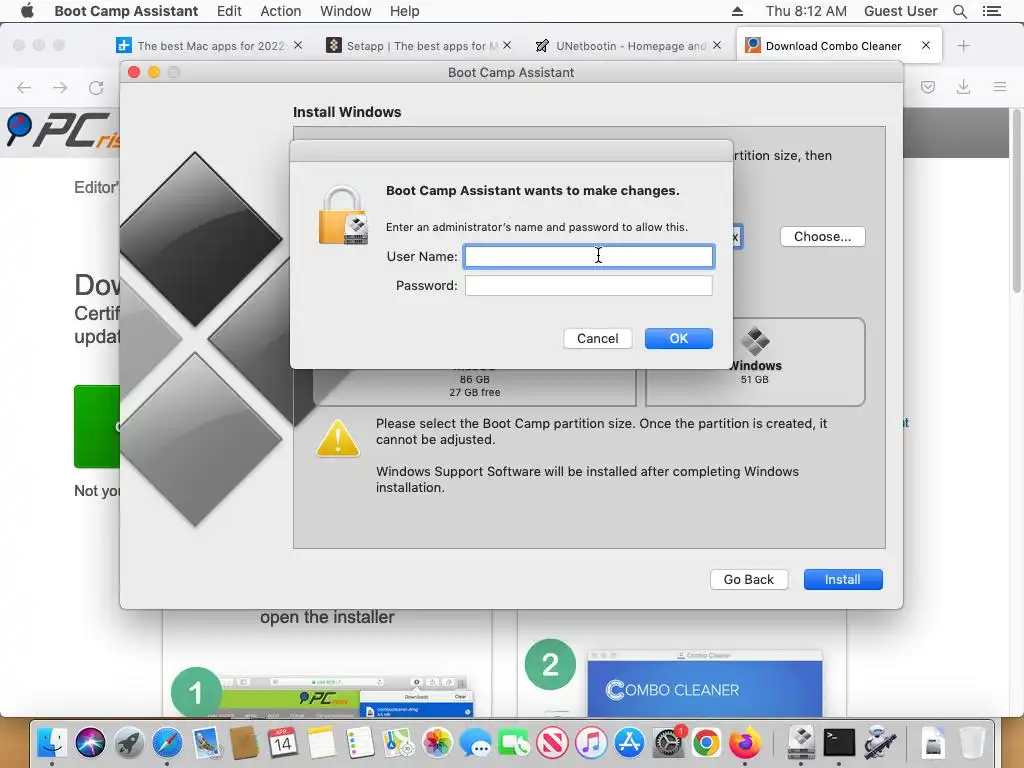Screen dimensions: 1024x768
Task: Open Launchpad rocket icon in Dock
Action: (x=129, y=743)
